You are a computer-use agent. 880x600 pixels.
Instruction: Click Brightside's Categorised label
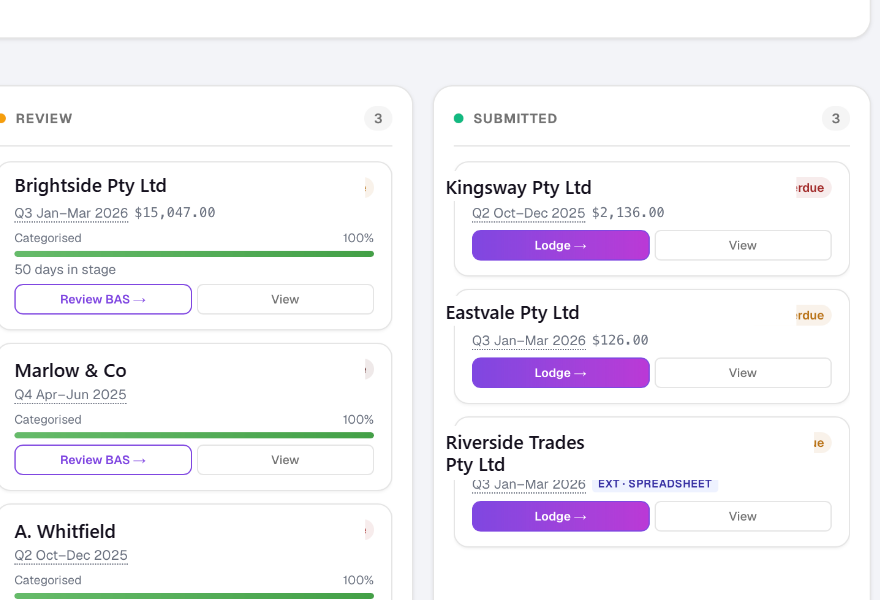48,238
